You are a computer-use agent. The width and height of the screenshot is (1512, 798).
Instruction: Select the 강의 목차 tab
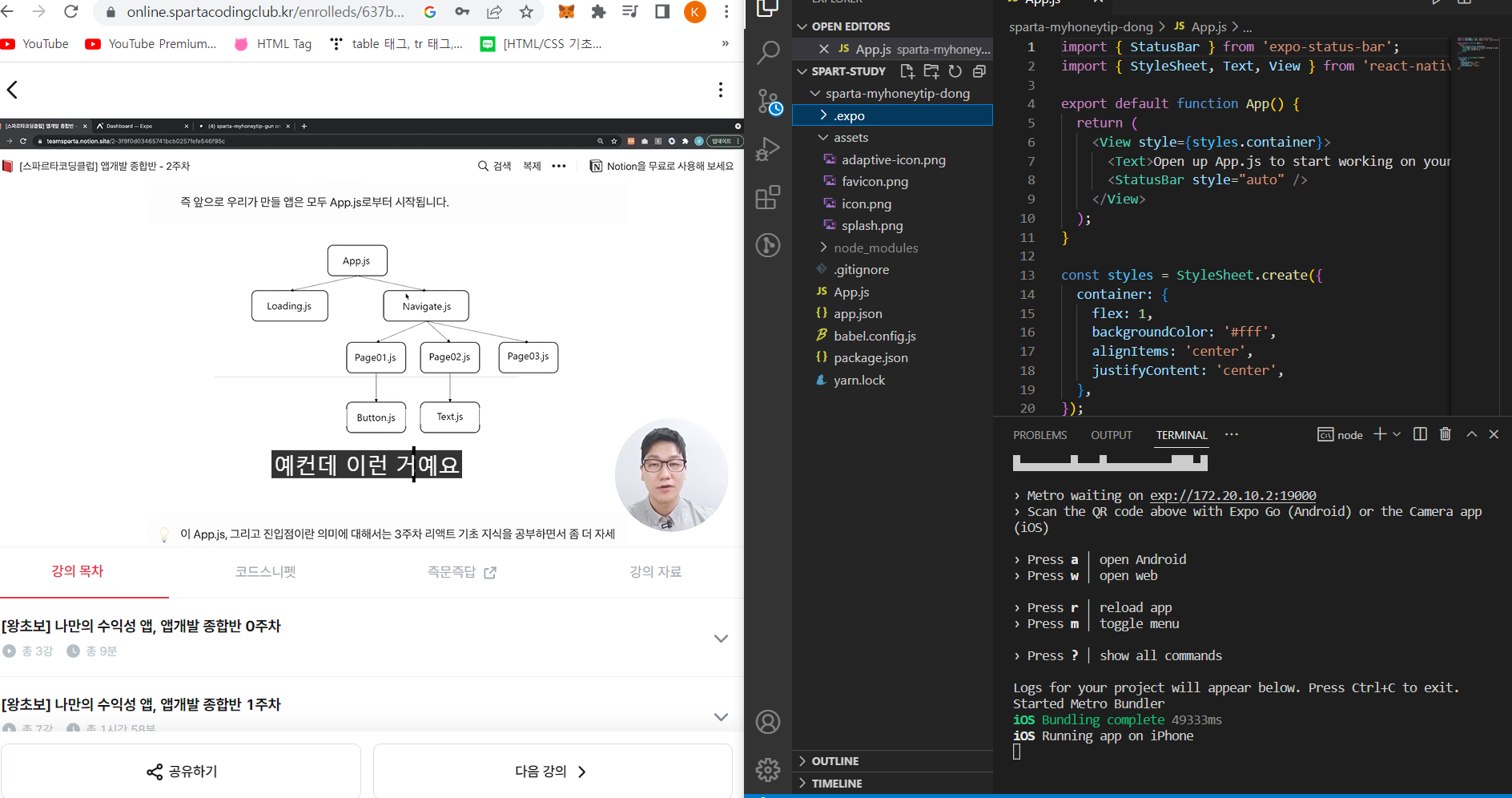(x=78, y=571)
